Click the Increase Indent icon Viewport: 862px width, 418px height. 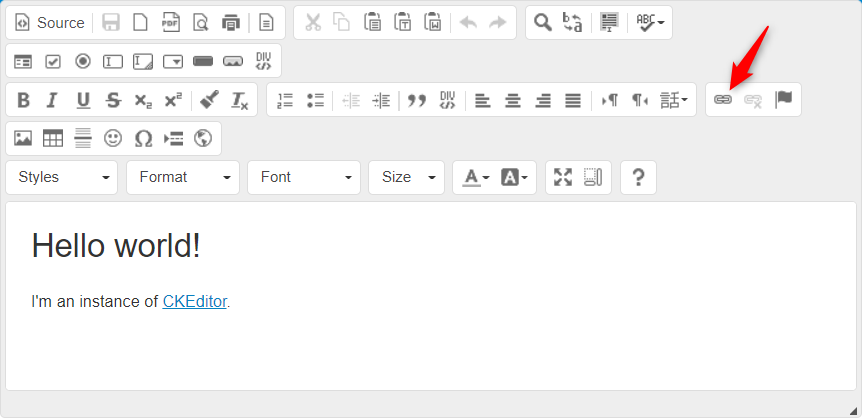pos(380,100)
